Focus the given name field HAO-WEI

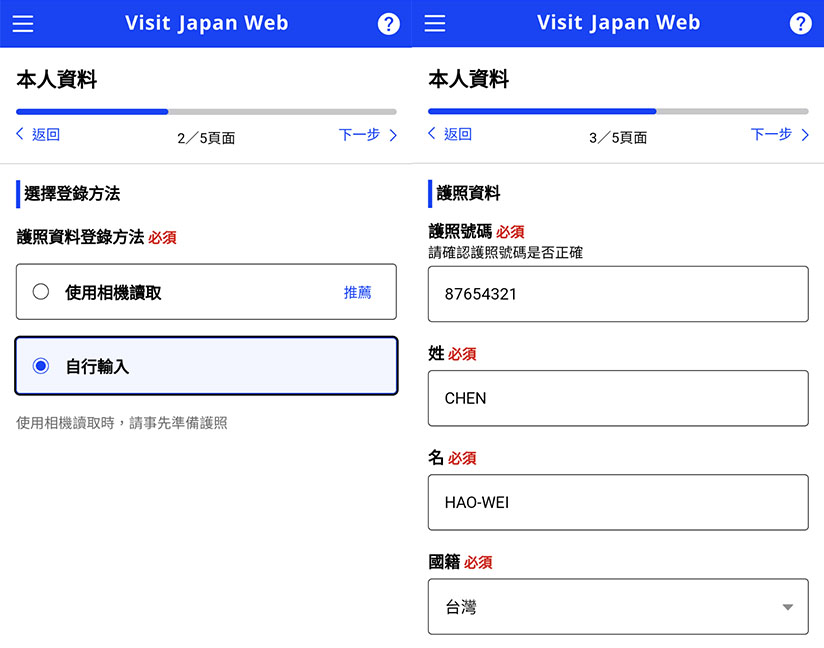click(618, 502)
